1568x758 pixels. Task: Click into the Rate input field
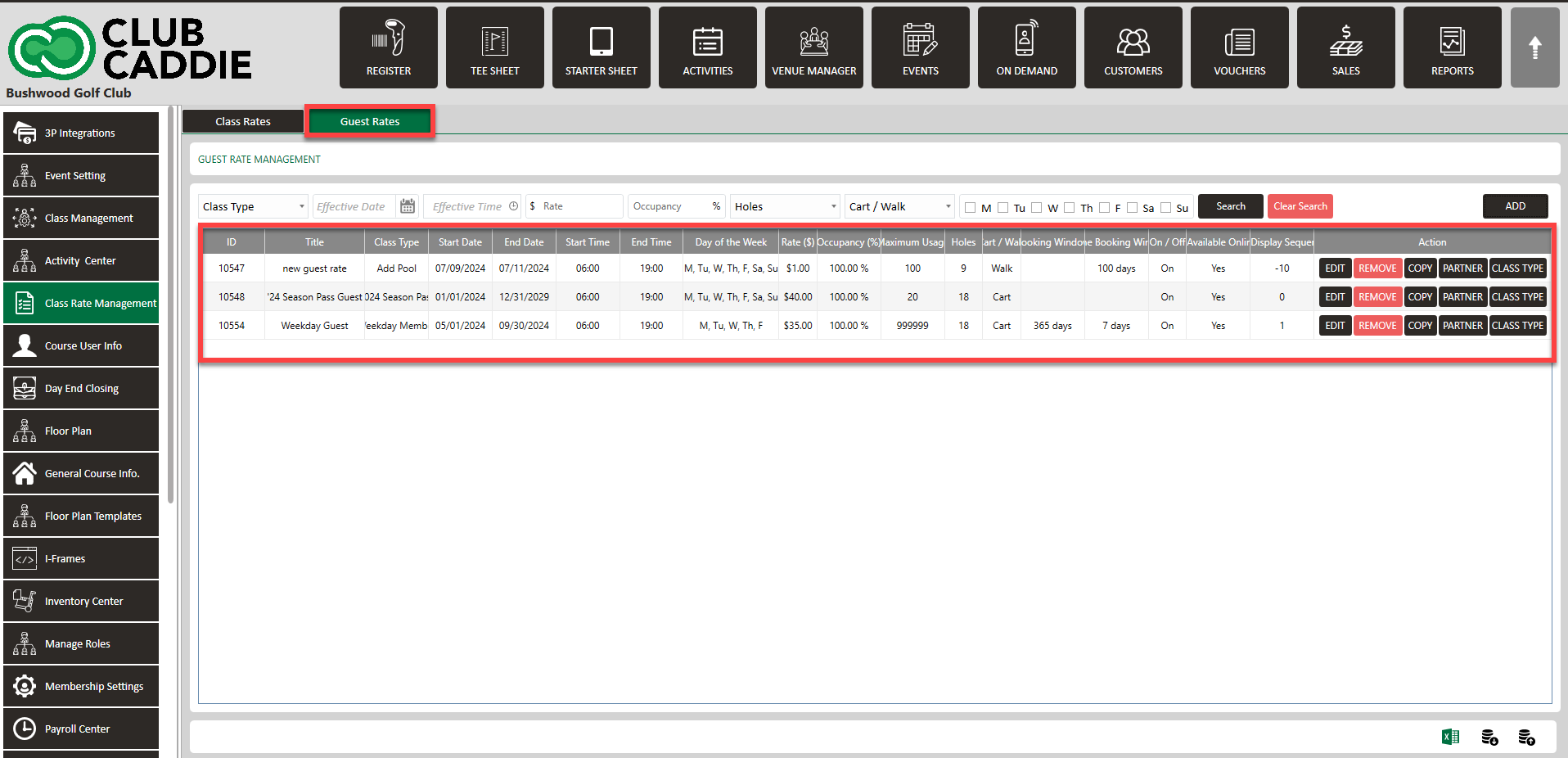[x=574, y=206]
